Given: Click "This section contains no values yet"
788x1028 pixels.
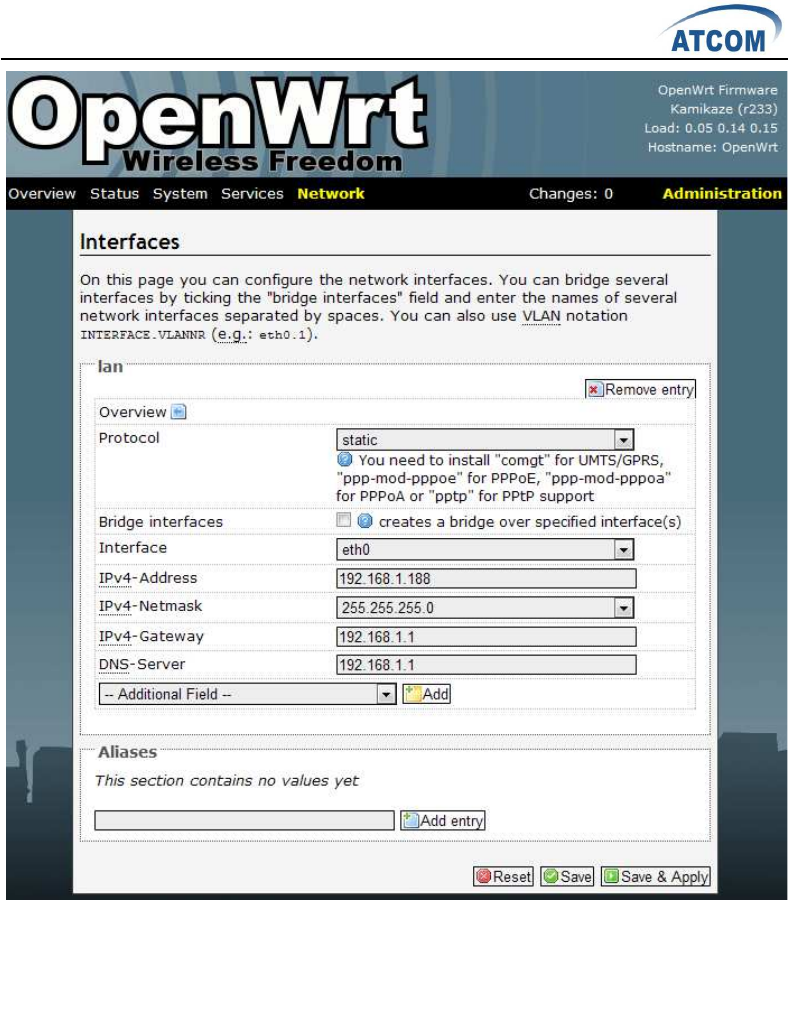Looking at the screenshot, I should point(227,781).
